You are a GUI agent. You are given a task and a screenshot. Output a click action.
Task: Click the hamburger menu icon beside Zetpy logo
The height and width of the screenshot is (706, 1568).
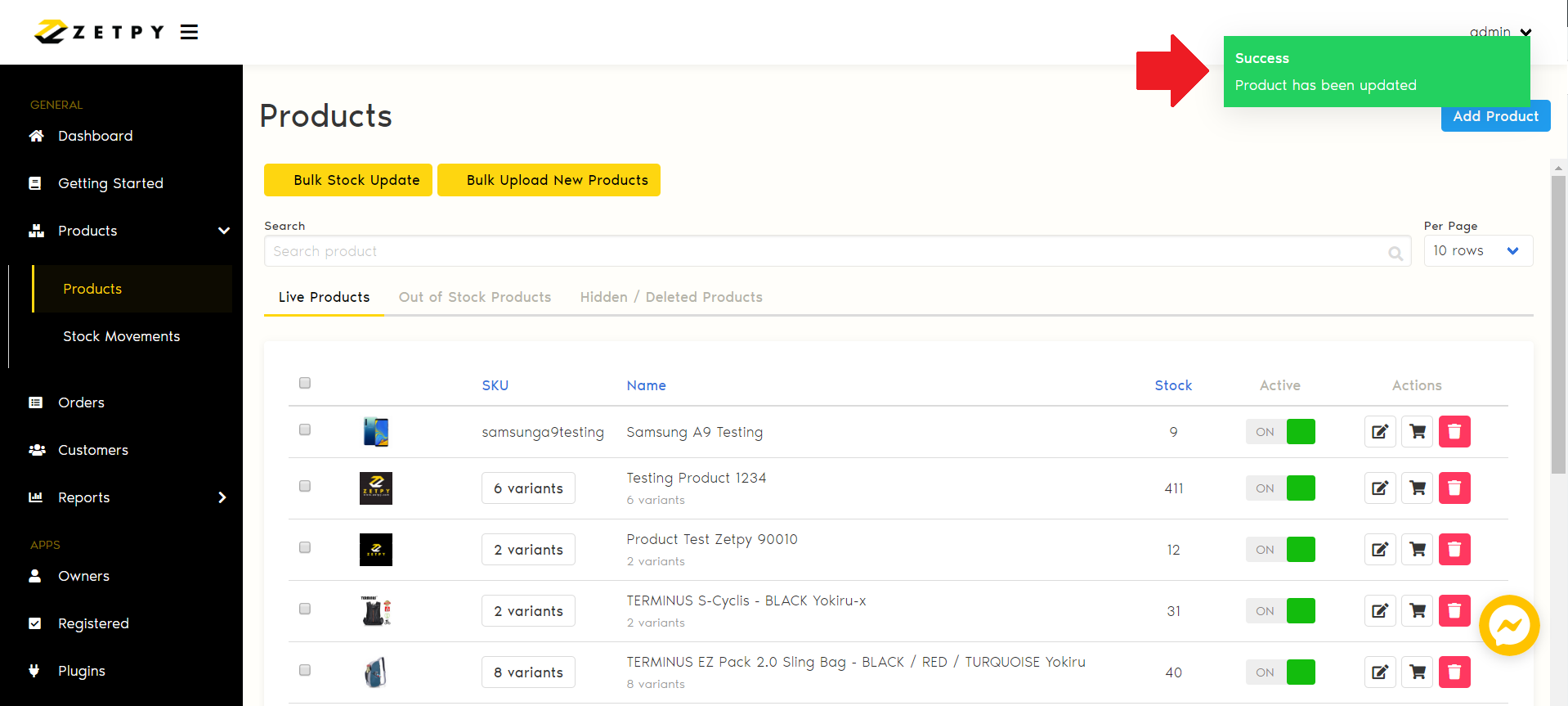pyautogui.click(x=189, y=32)
